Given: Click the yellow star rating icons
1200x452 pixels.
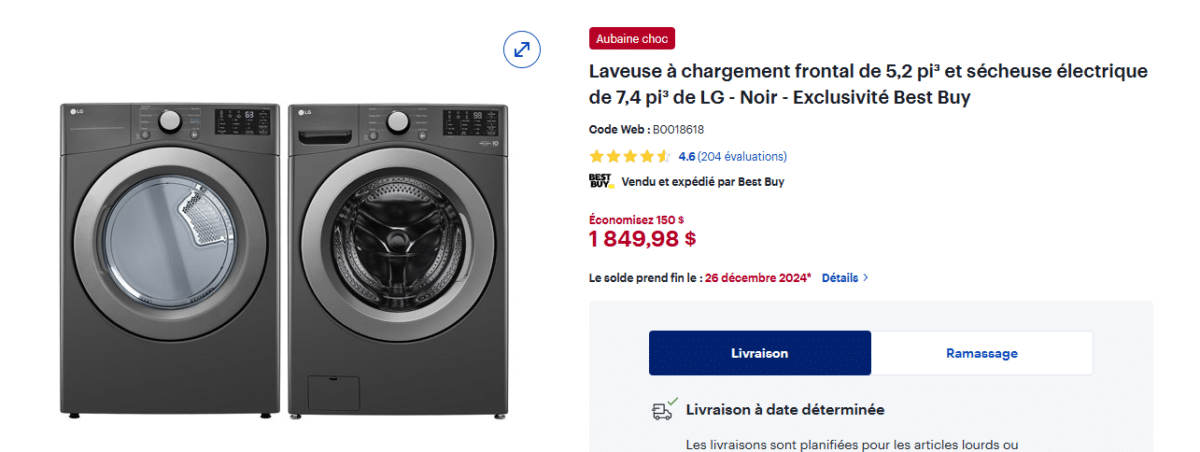Looking at the screenshot, I should point(630,156).
